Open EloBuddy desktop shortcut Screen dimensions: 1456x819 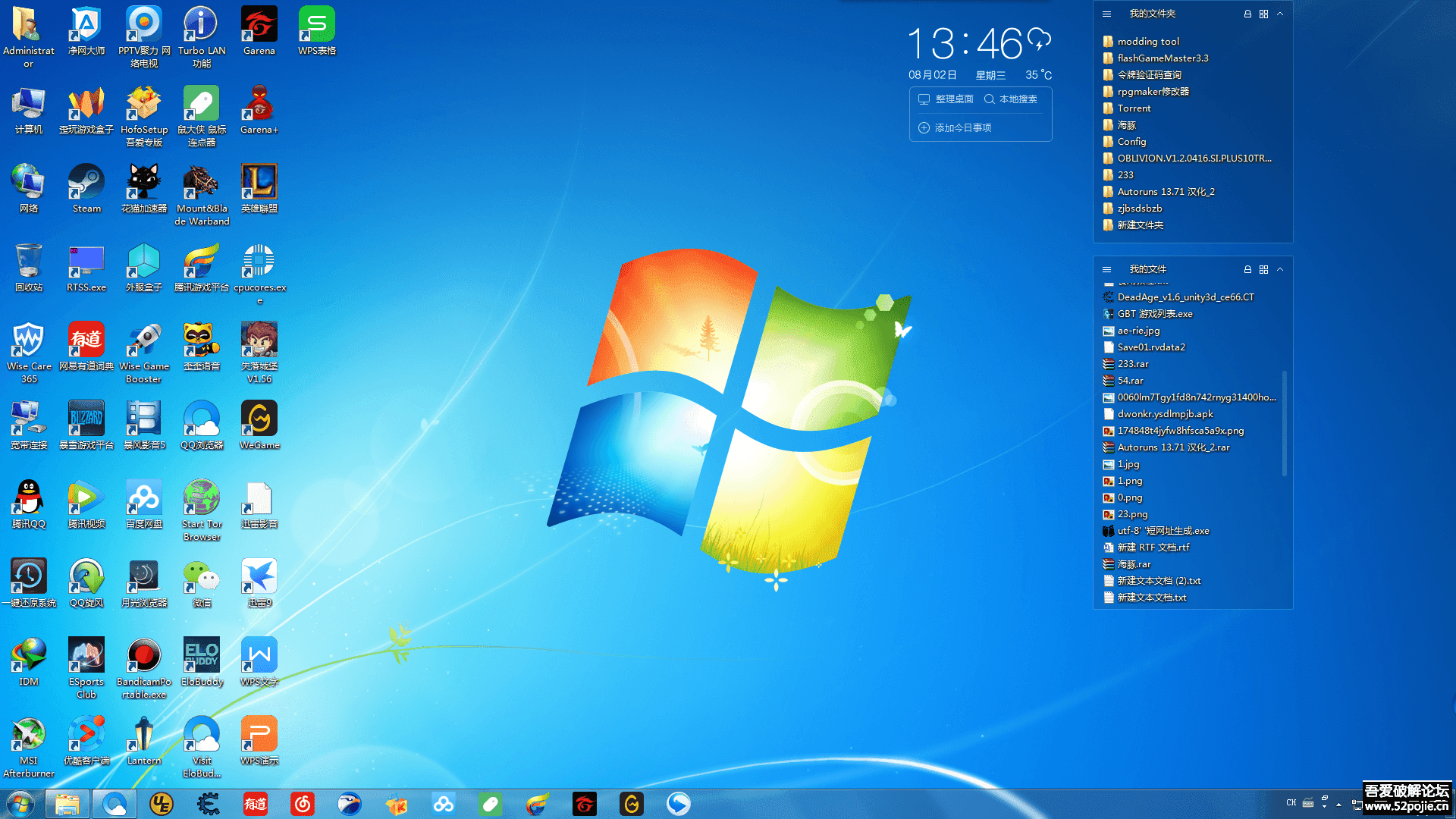pyautogui.click(x=202, y=662)
